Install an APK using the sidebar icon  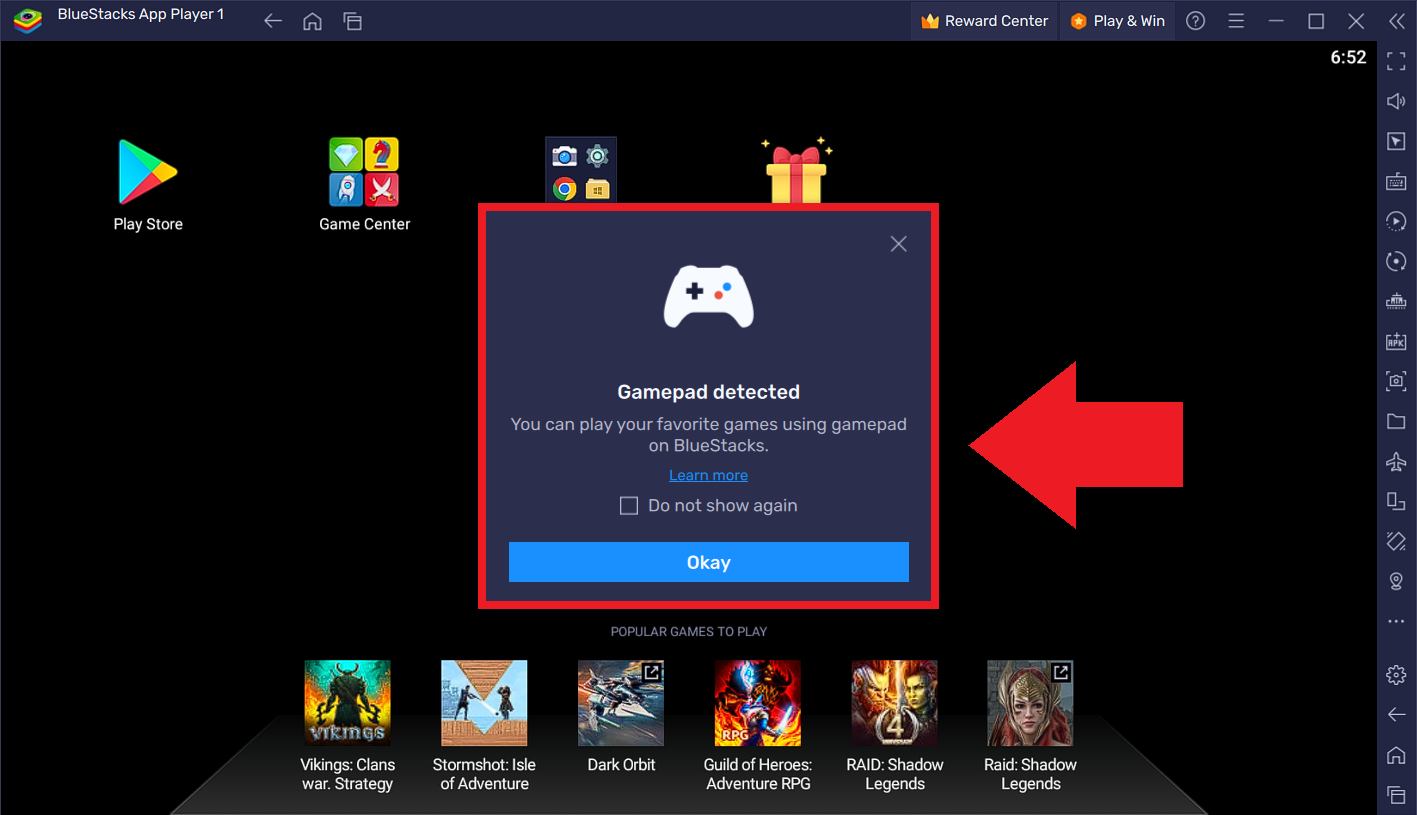click(1395, 341)
